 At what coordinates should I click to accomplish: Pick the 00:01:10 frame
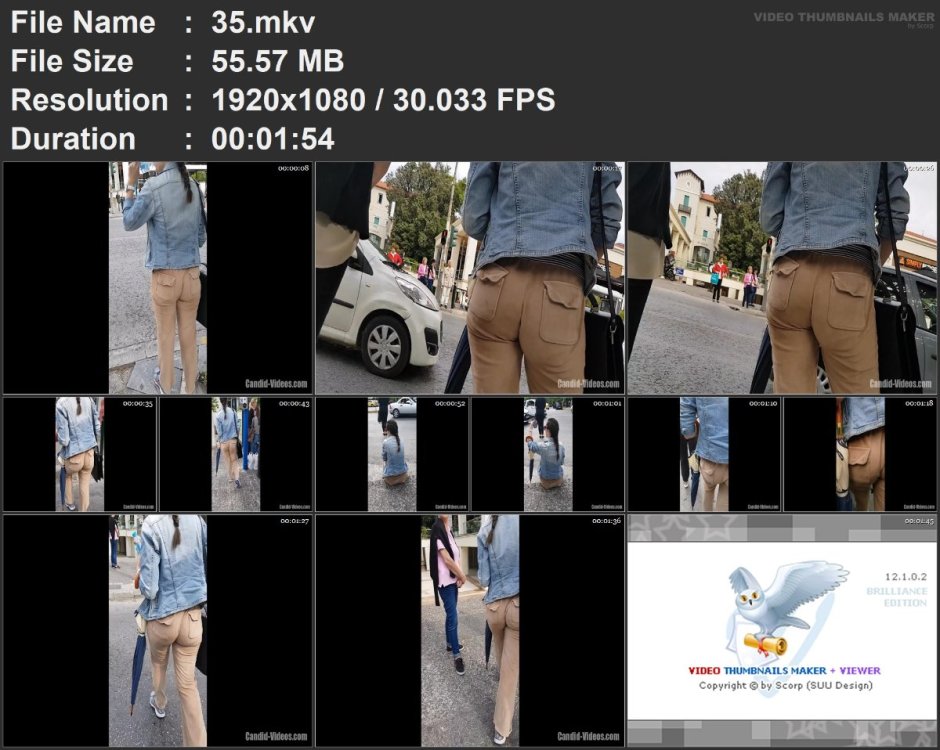point(704,454)
